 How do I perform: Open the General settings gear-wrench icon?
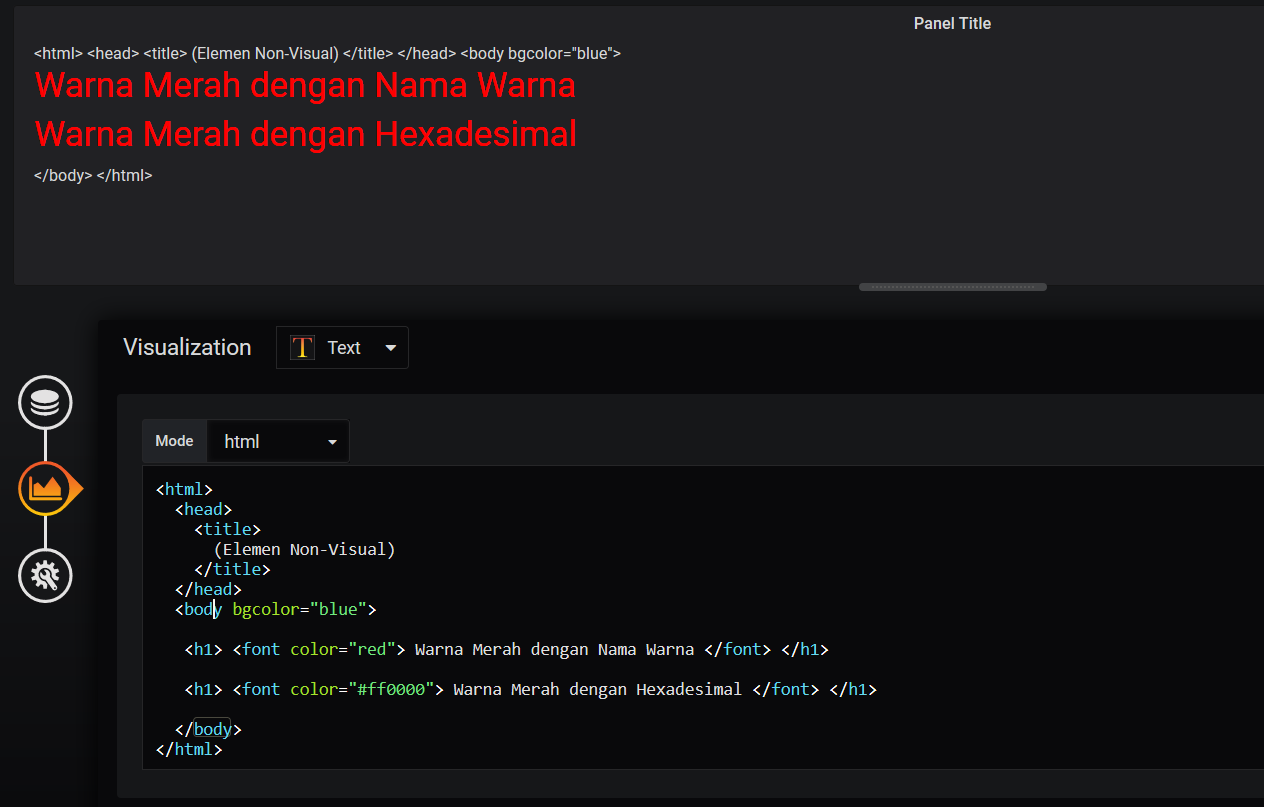click(45, 576)
